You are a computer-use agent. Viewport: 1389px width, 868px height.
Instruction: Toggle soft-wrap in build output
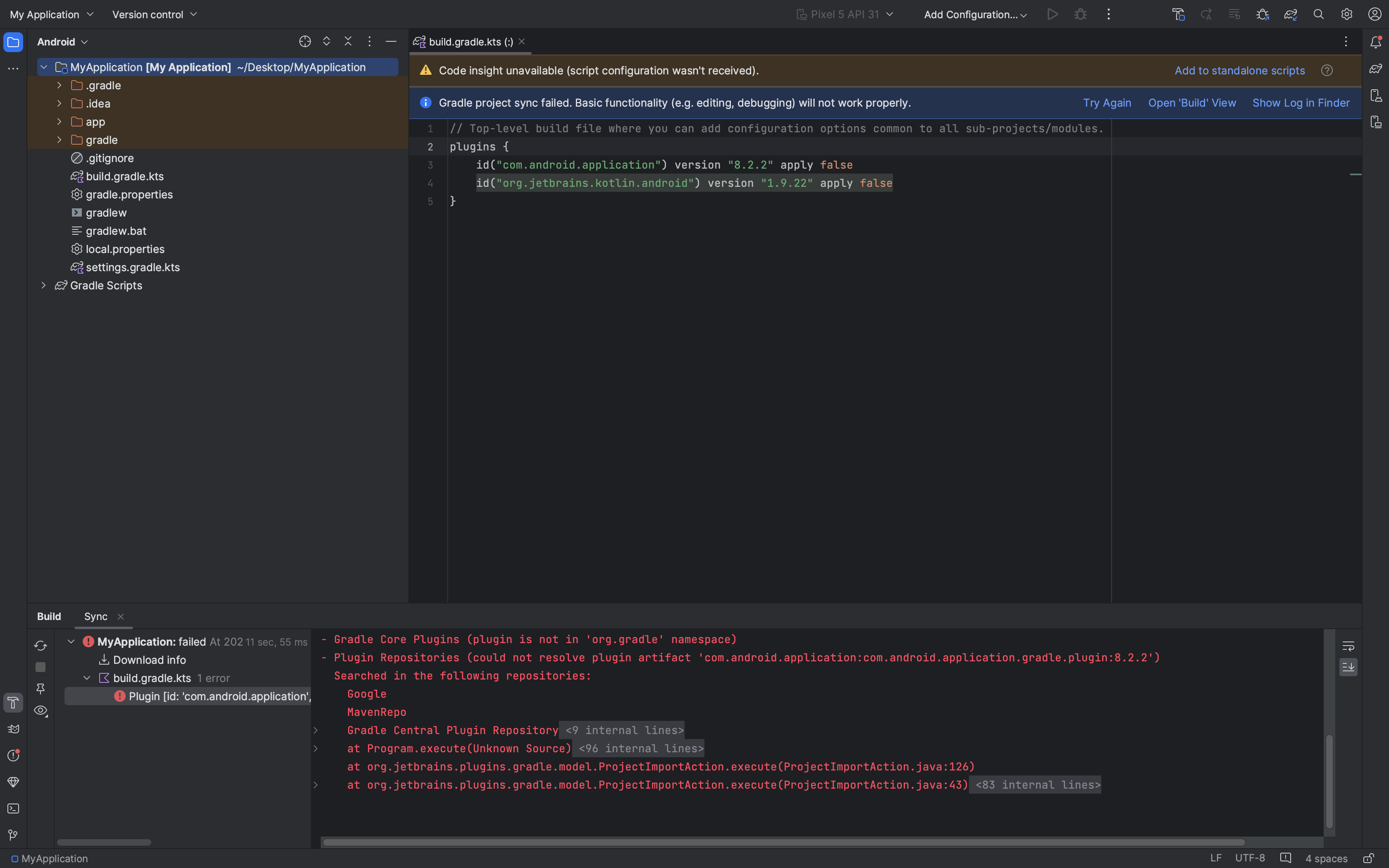tap(1348, 646)
